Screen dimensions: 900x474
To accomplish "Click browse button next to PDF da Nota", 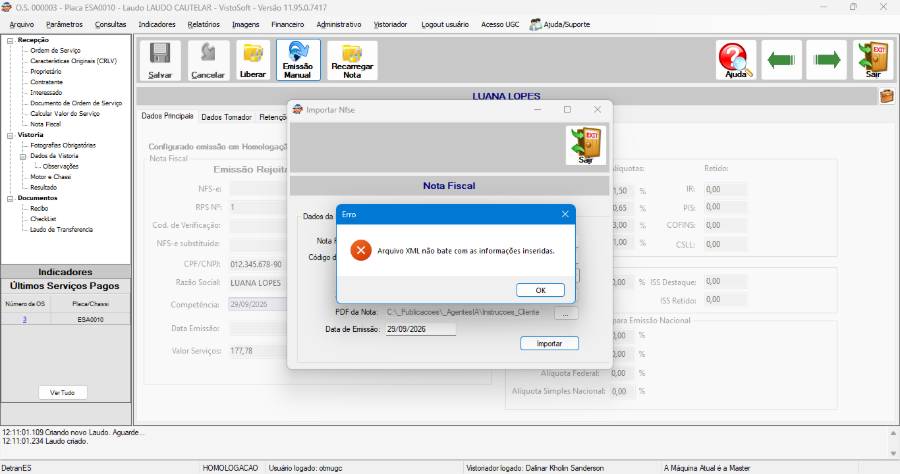I will click(566, 313).
